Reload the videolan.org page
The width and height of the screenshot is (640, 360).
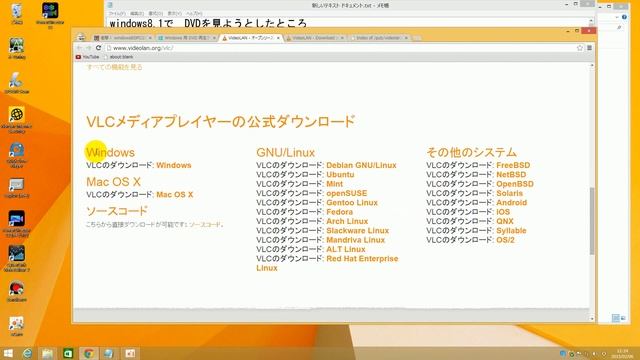(x=98, y=48)
